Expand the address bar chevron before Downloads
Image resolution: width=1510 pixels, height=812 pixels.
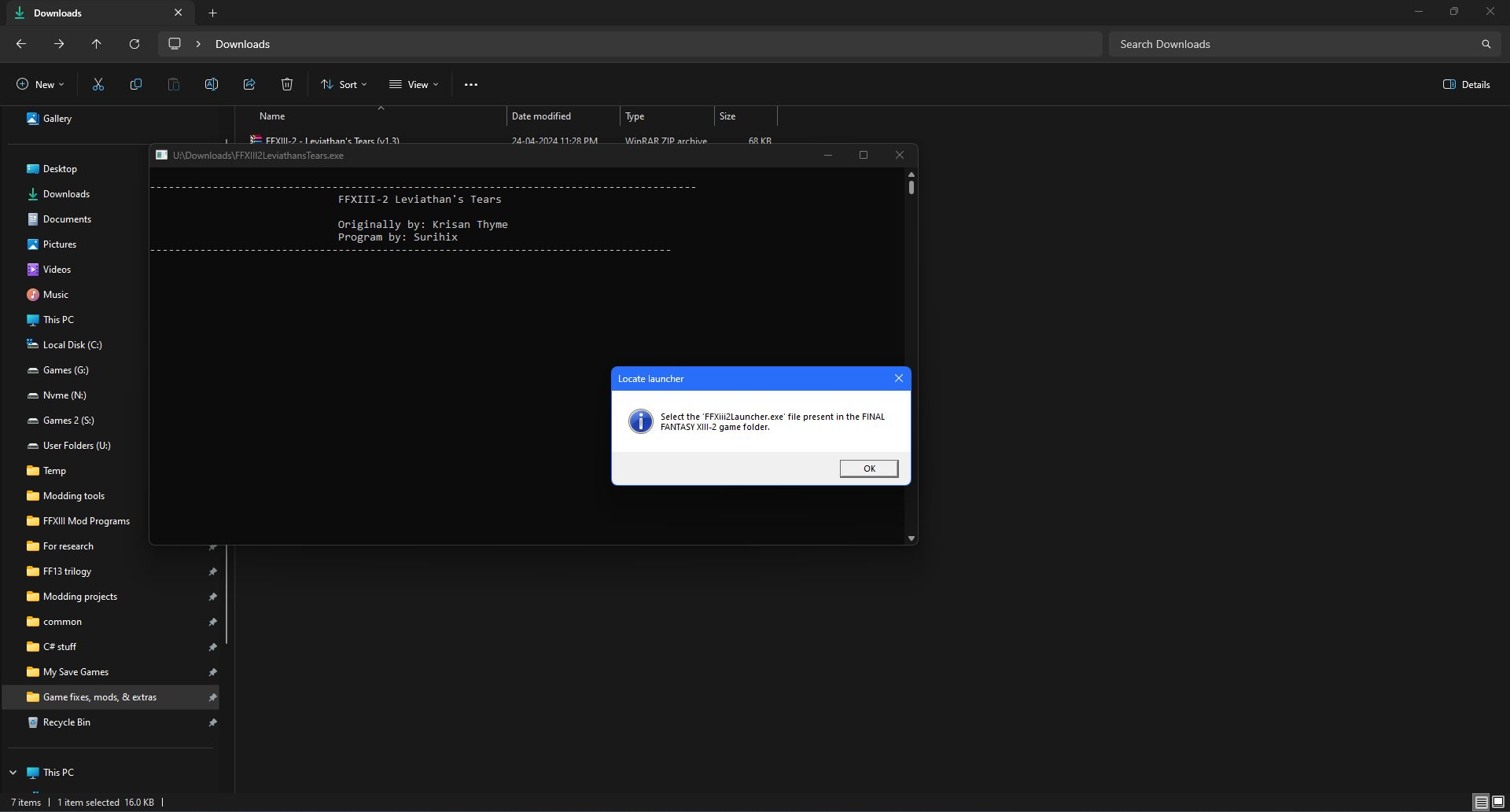click(198, 44)
